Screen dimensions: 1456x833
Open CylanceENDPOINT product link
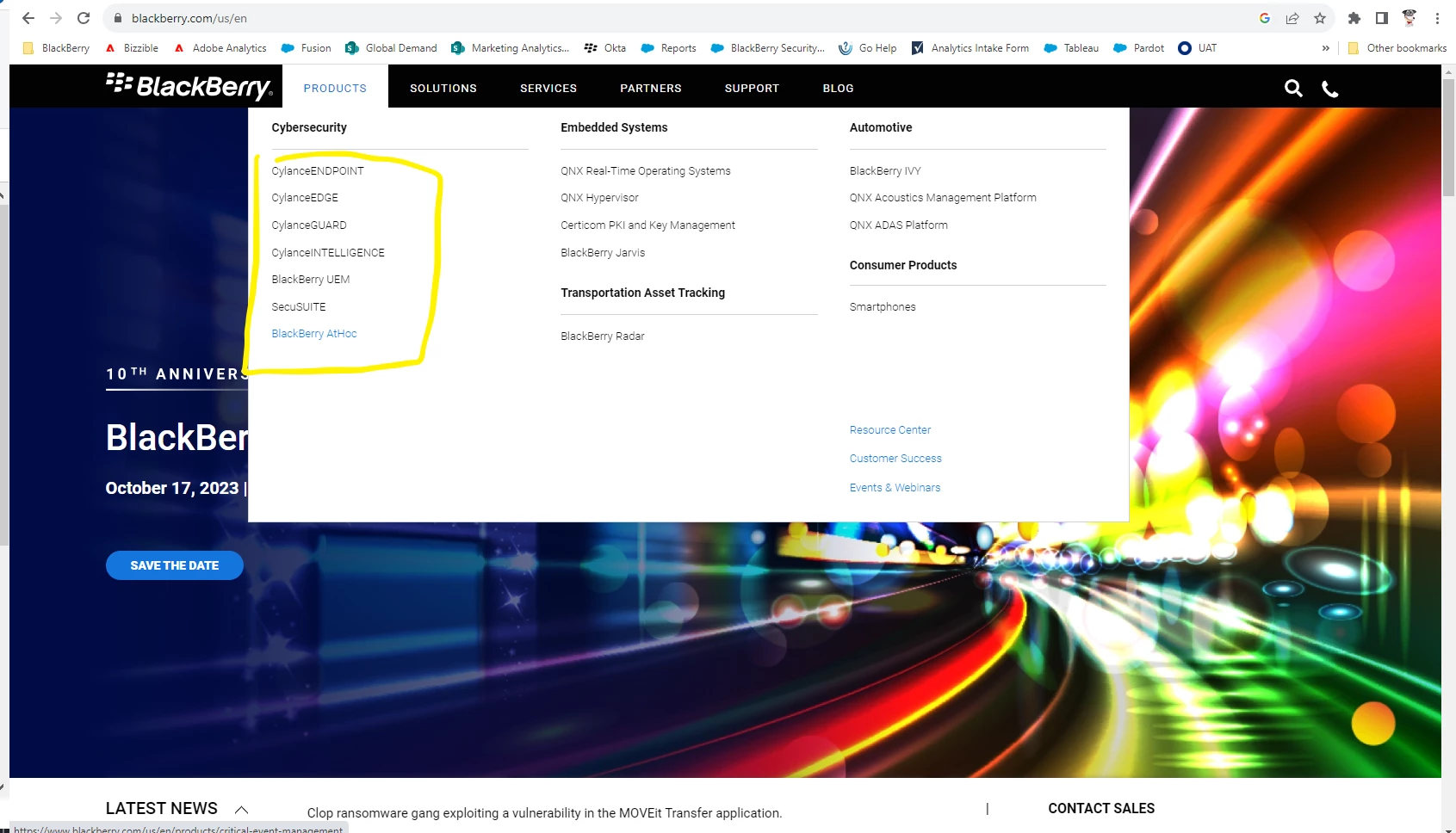318,171
